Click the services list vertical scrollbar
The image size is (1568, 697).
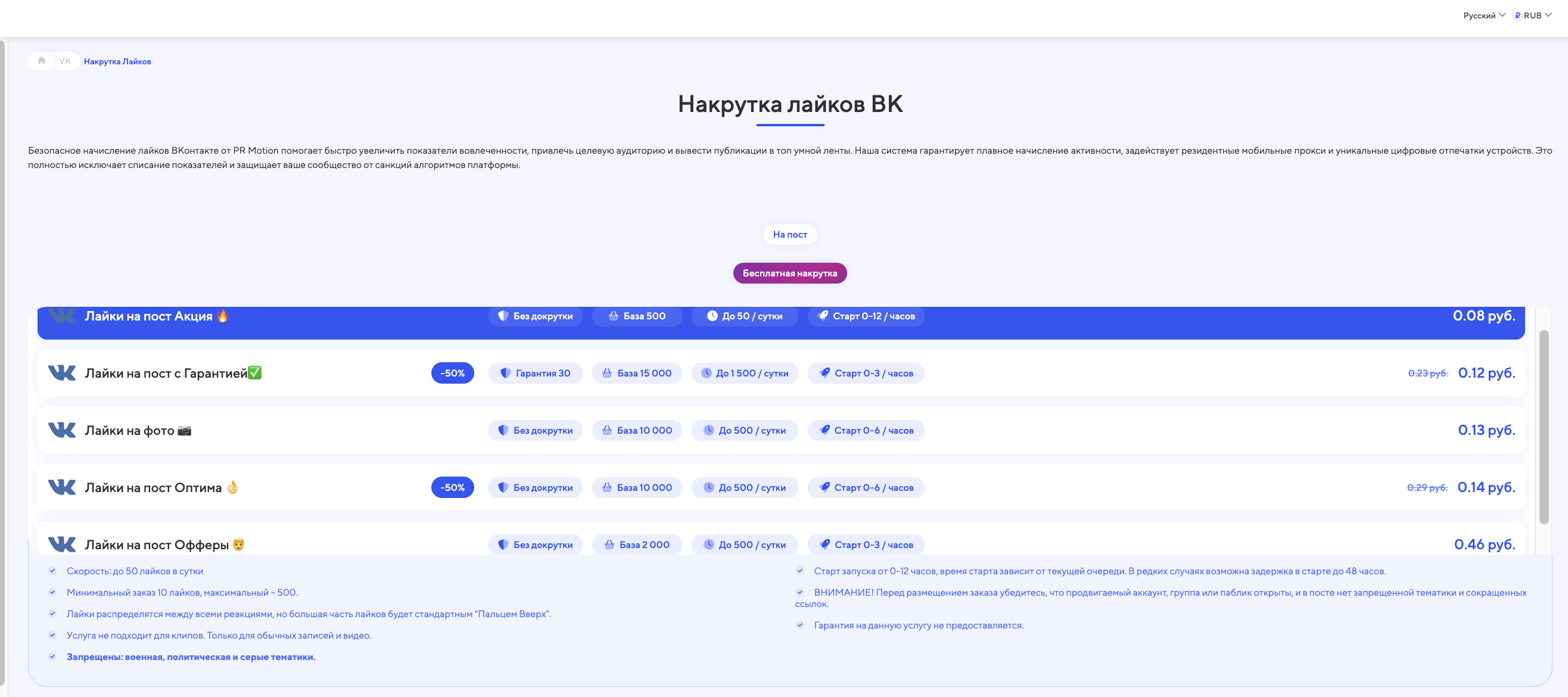pos(1544,427)
